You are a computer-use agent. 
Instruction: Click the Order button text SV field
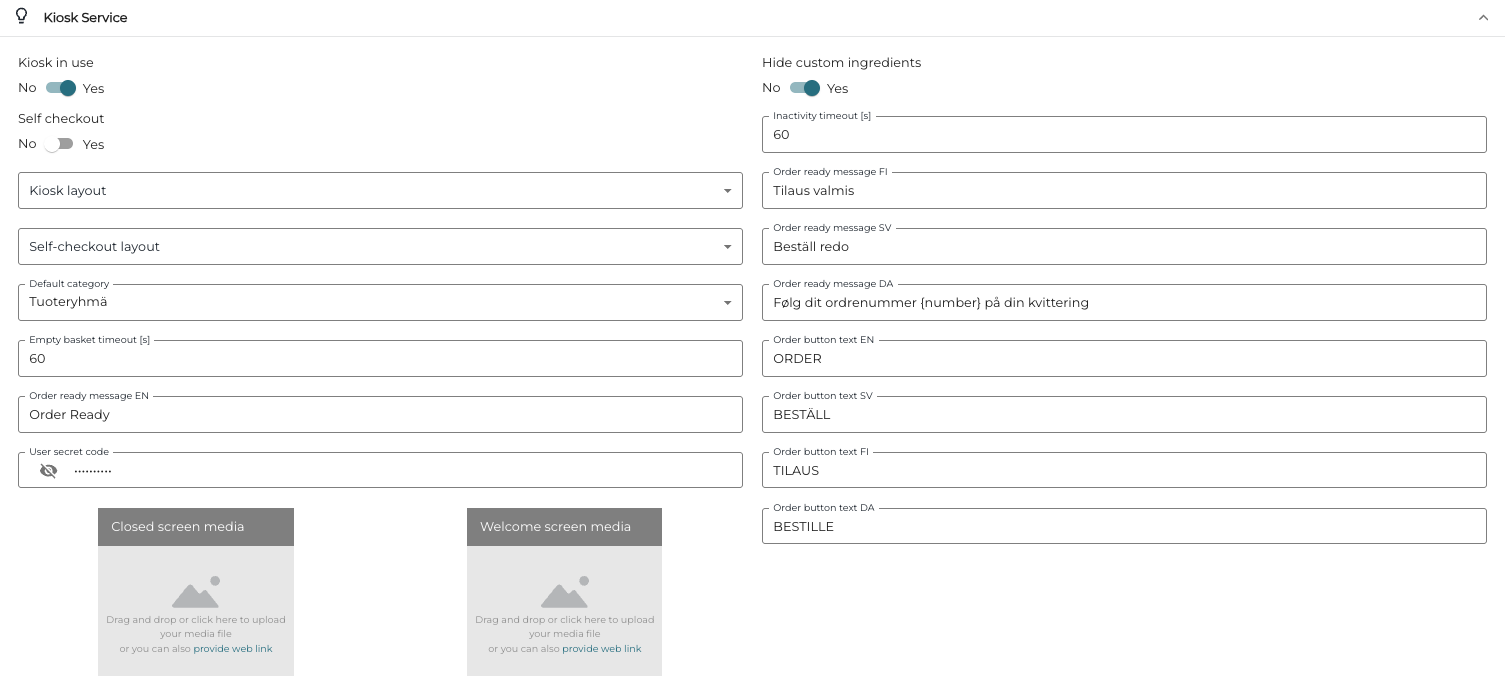[x=1124, y=414]
